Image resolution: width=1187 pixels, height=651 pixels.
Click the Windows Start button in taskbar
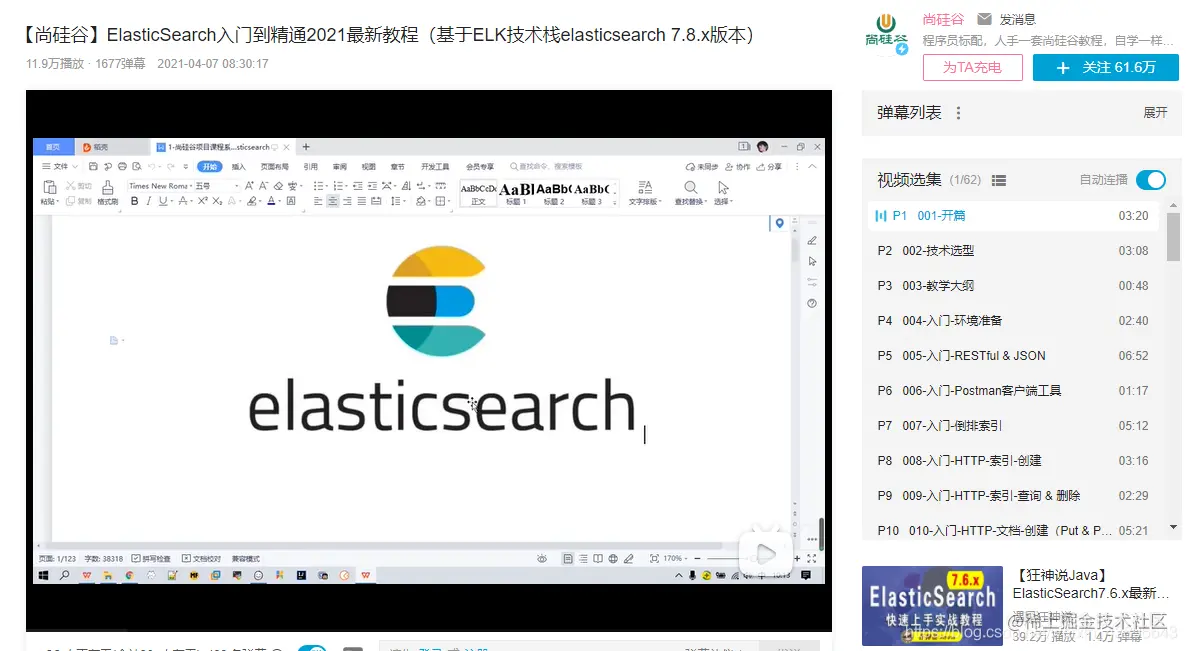point(44,576)
